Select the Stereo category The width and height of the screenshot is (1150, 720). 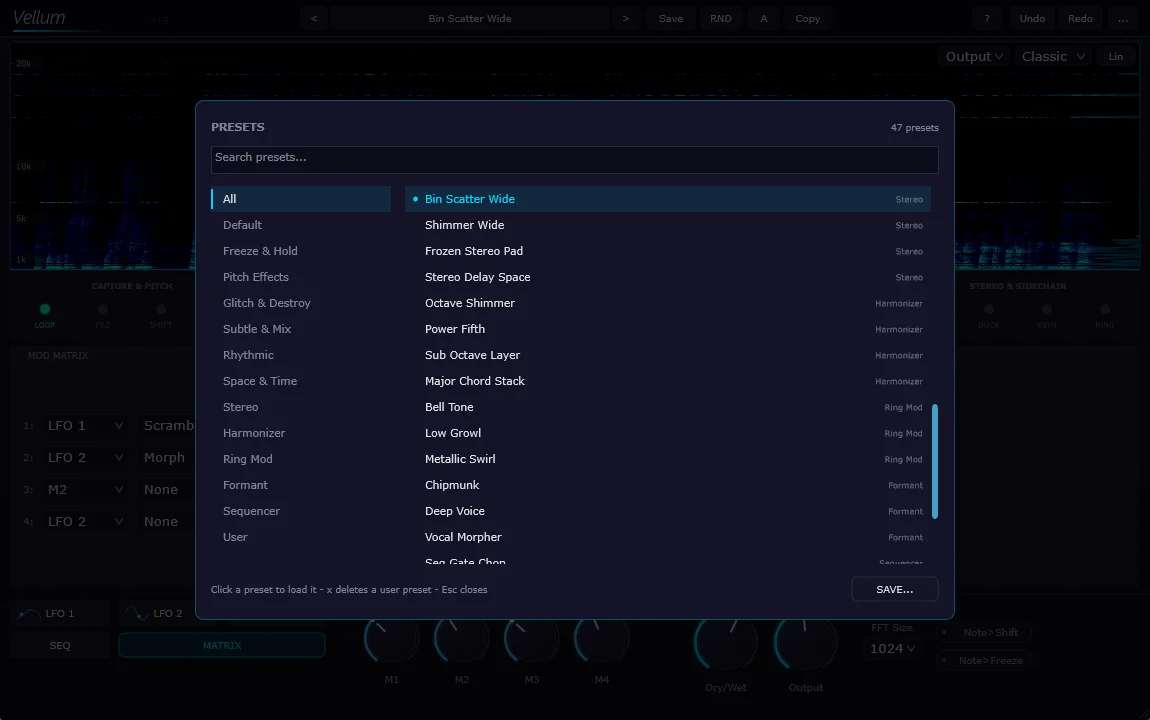[301, 407]
